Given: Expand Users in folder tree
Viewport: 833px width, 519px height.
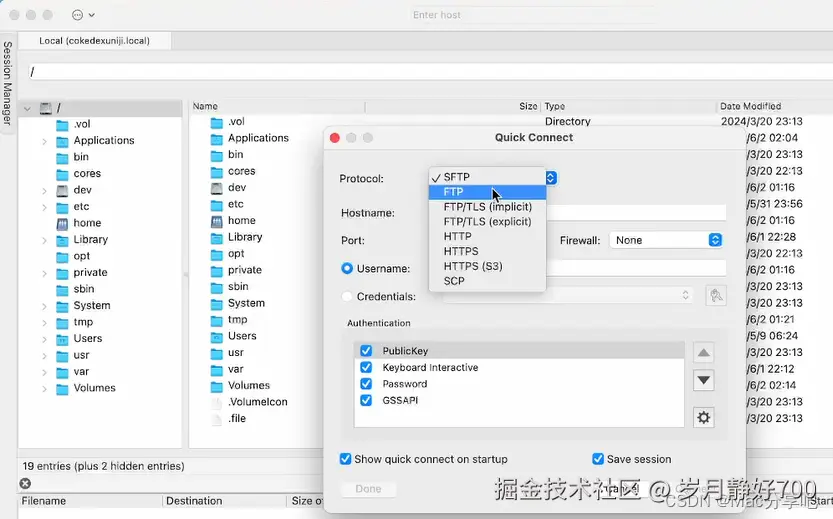Looking at the screenshot, I should tap(45, 339).
